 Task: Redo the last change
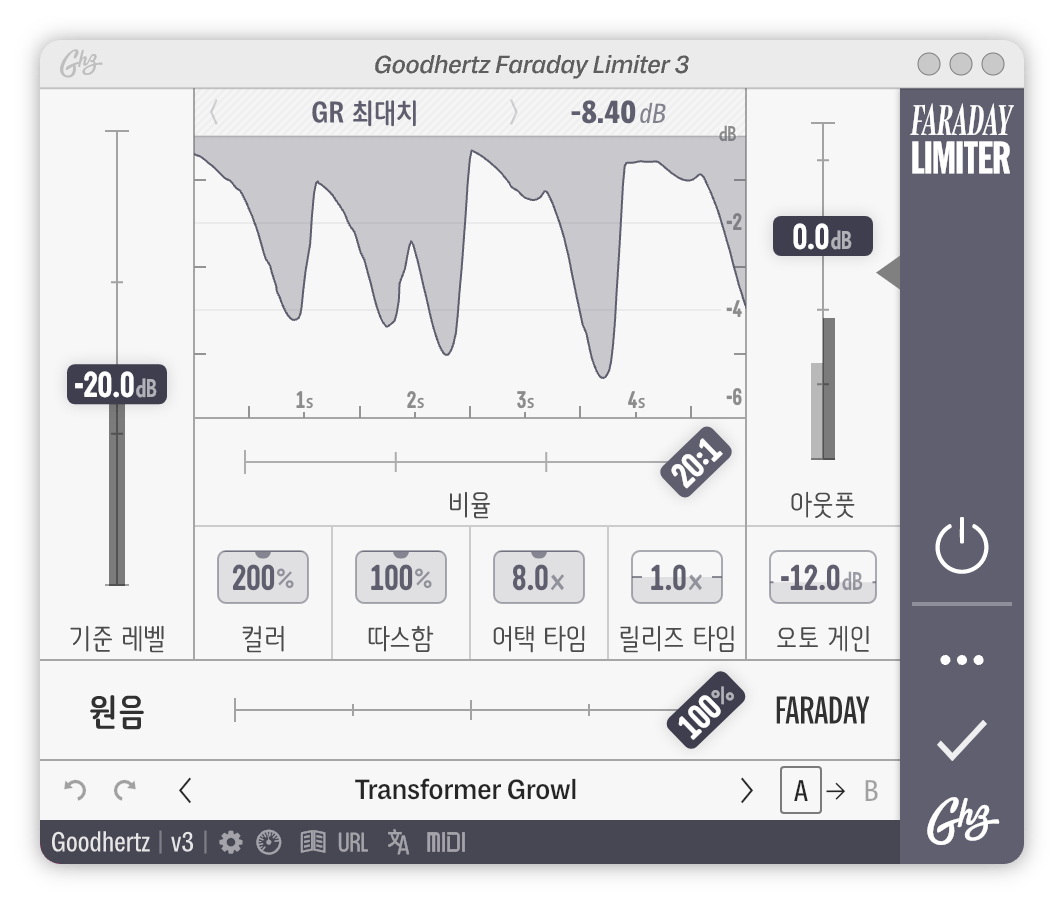(x=125, y=790)
